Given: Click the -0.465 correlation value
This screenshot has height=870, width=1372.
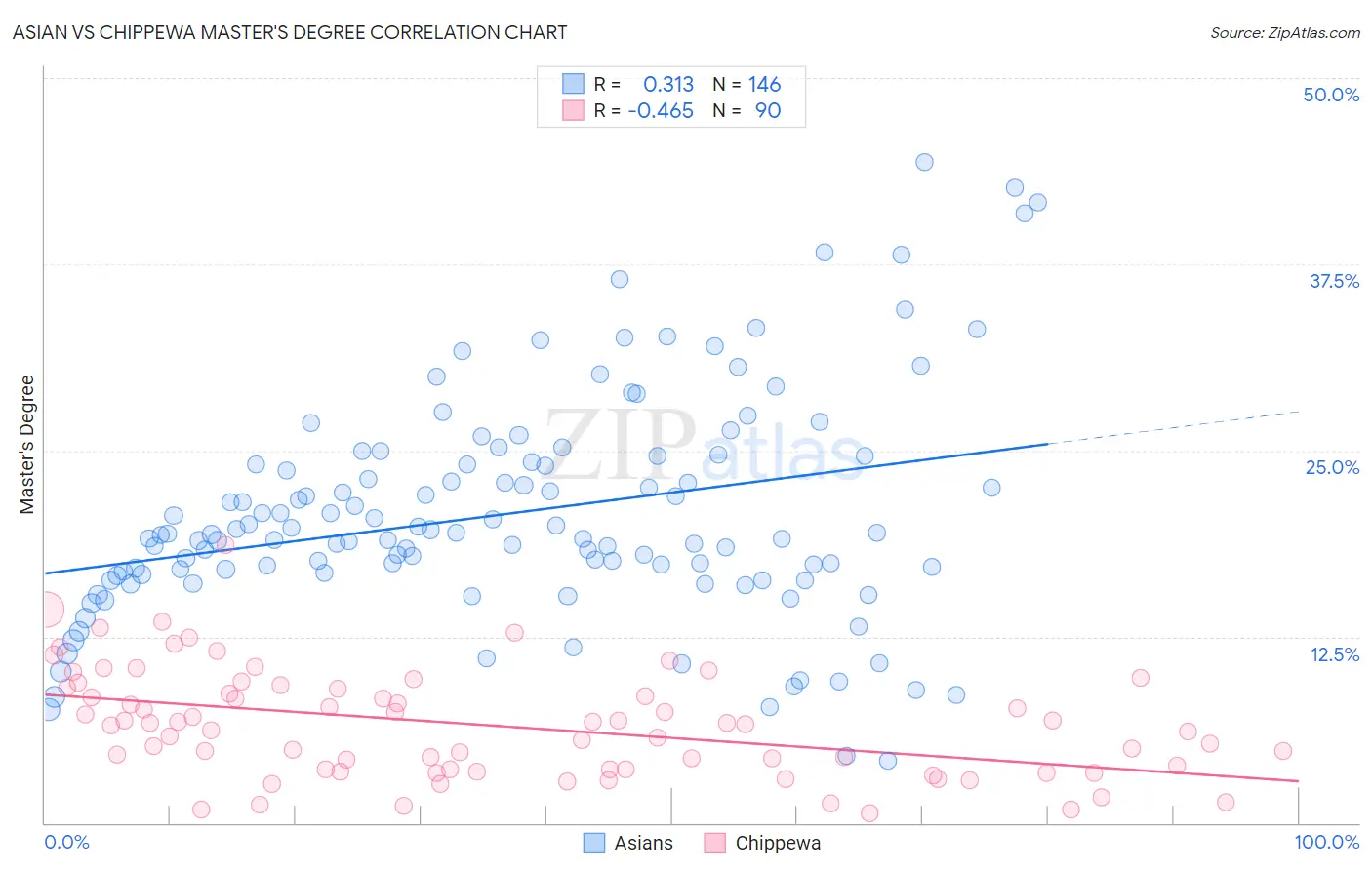Looking at the screenshot, I should [661, 110].
